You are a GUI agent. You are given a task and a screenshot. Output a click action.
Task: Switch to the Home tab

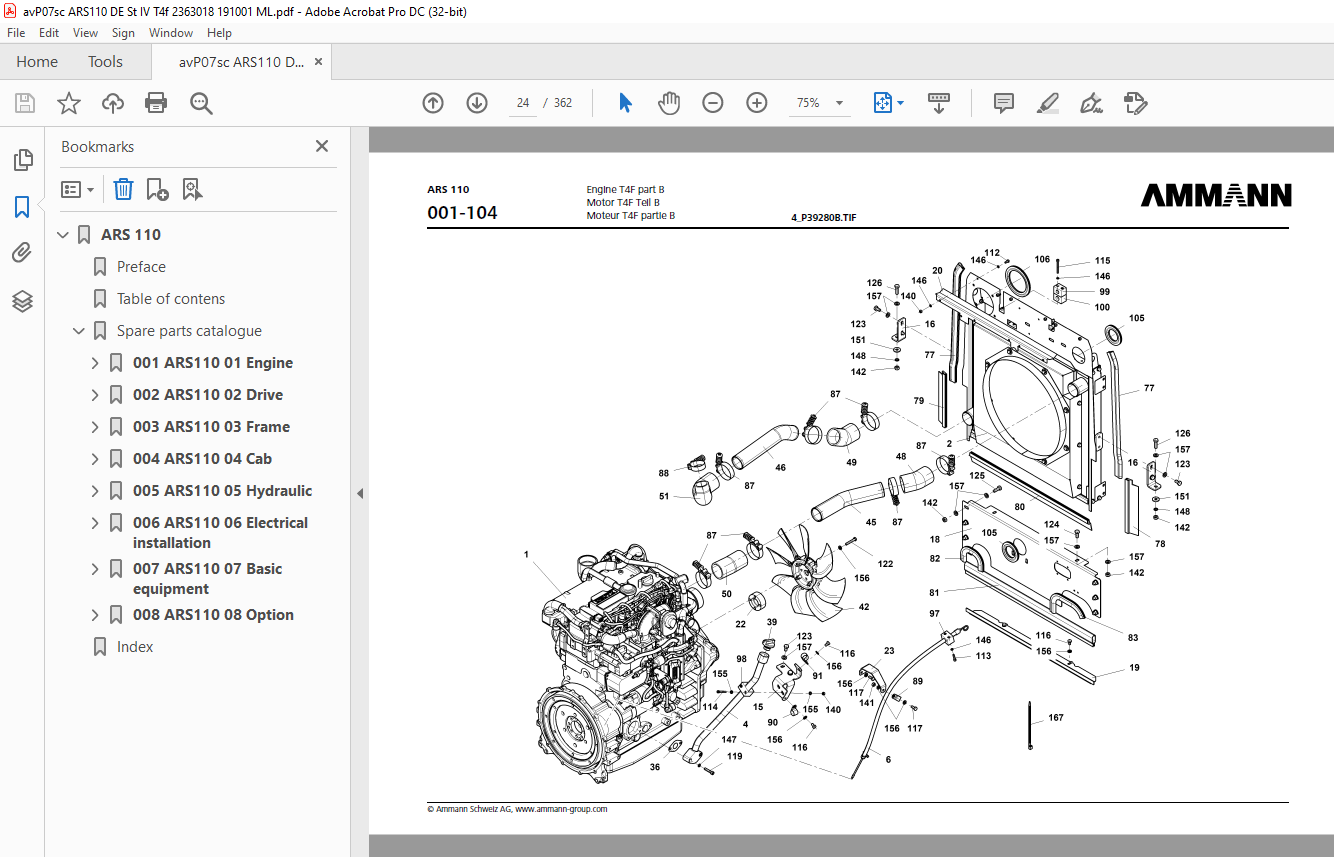37,62
